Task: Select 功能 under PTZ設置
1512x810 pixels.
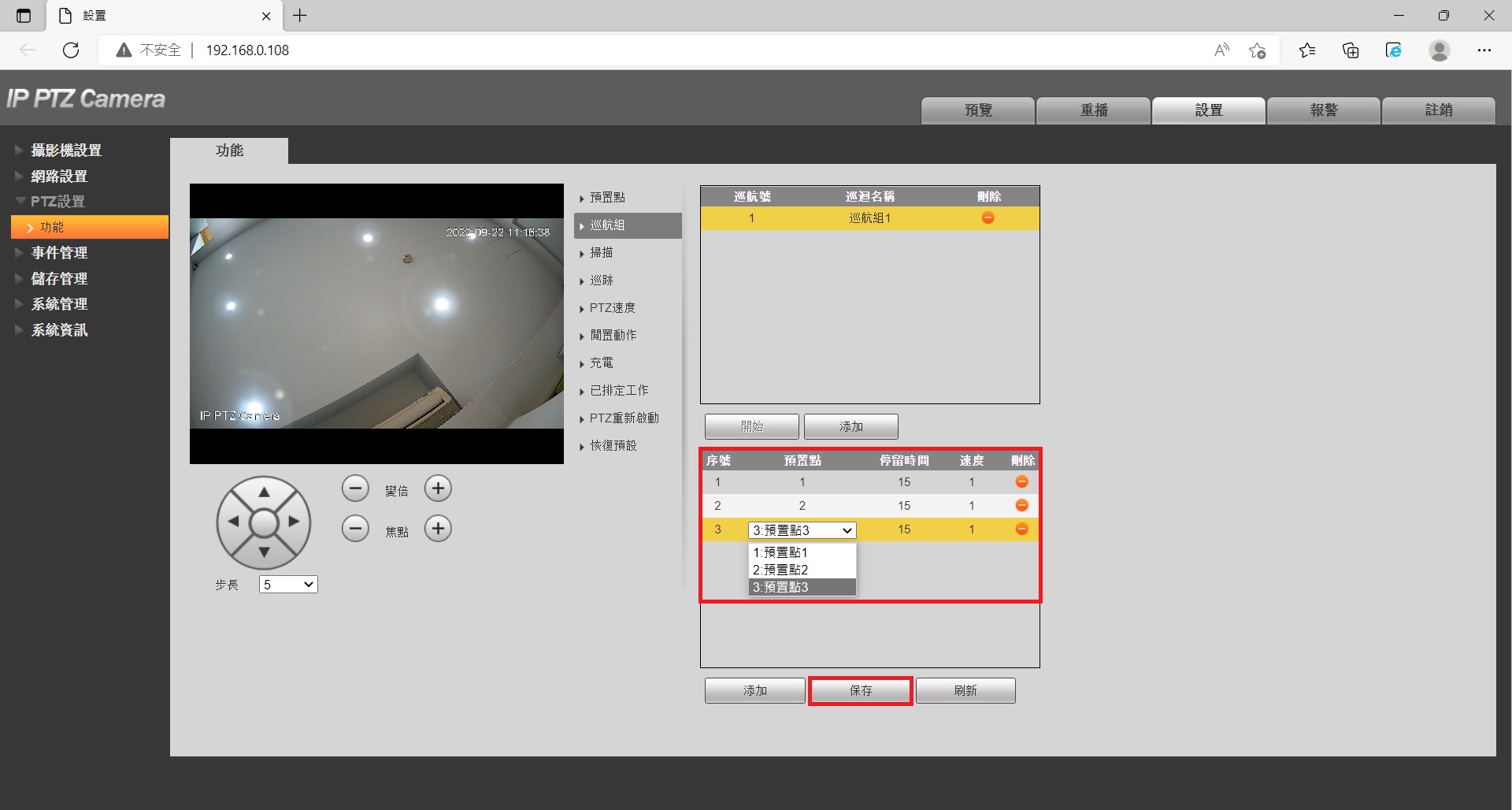Action: 90,227
